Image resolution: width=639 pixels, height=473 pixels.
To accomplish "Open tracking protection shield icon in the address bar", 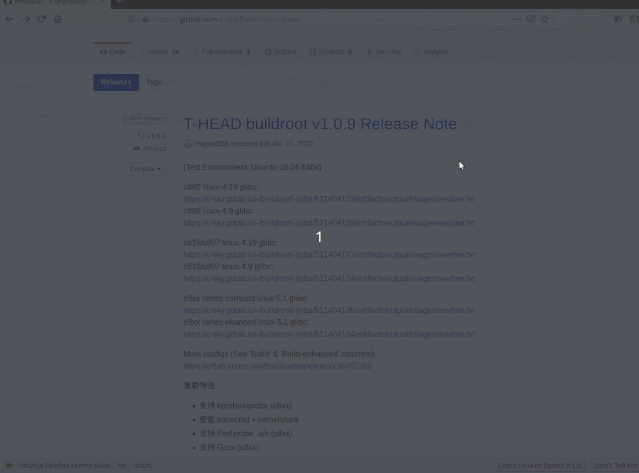I will (x=131, y=19).
